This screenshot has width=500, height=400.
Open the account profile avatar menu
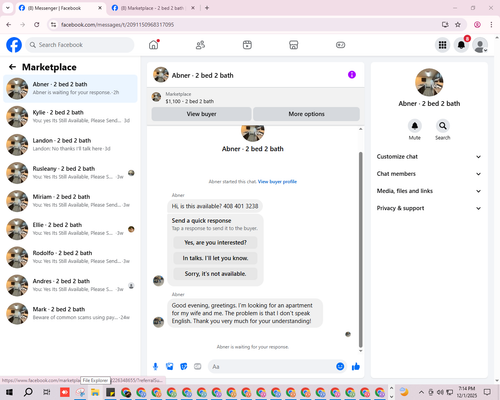[480, 45]
